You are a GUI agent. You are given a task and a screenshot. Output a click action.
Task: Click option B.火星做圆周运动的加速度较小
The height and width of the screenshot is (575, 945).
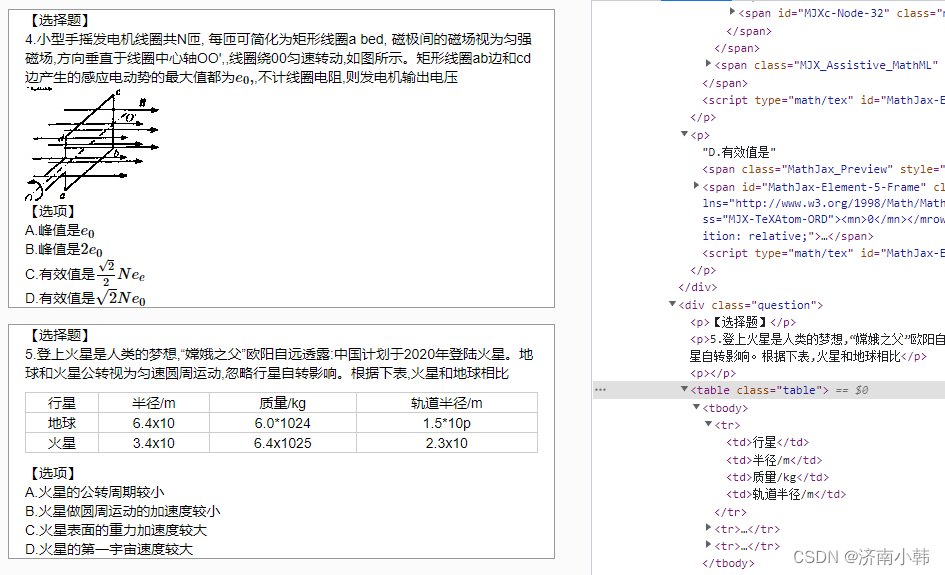point(122,512)
